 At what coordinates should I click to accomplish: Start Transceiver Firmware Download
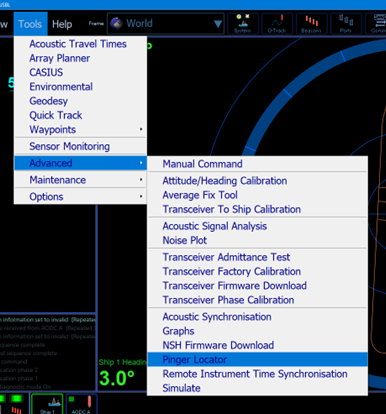(x=257, y=286)
